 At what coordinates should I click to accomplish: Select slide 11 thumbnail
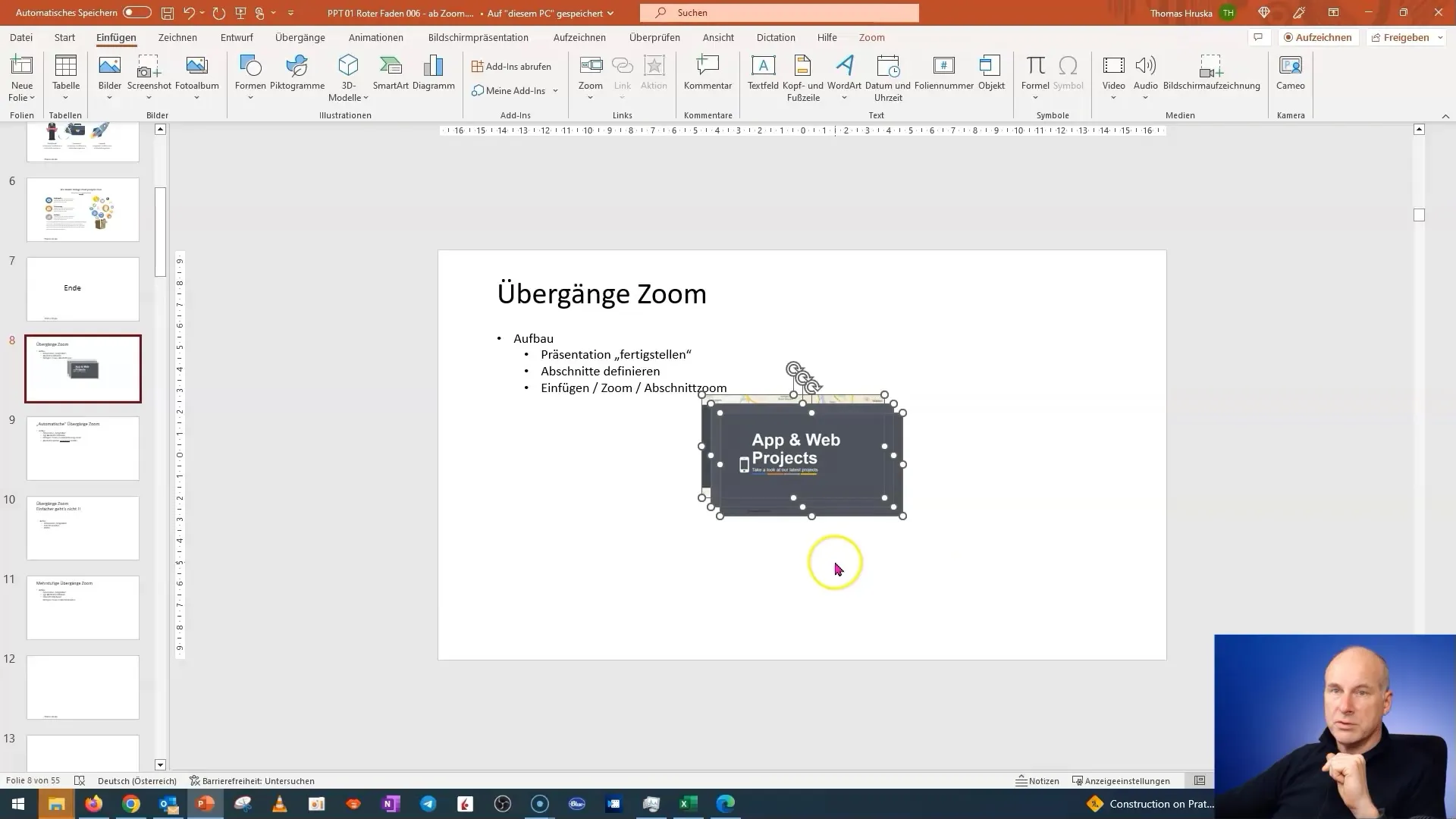coord(83,607)
